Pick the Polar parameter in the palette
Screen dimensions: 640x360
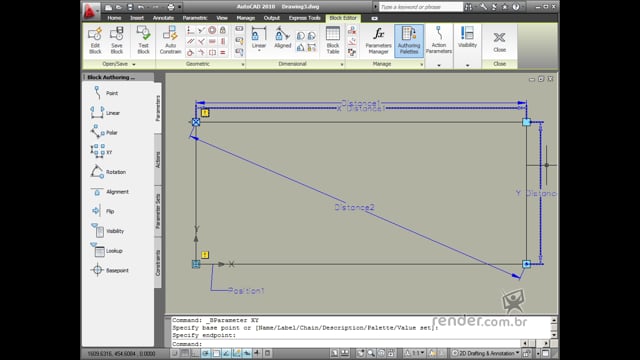(x=104, y=132)
